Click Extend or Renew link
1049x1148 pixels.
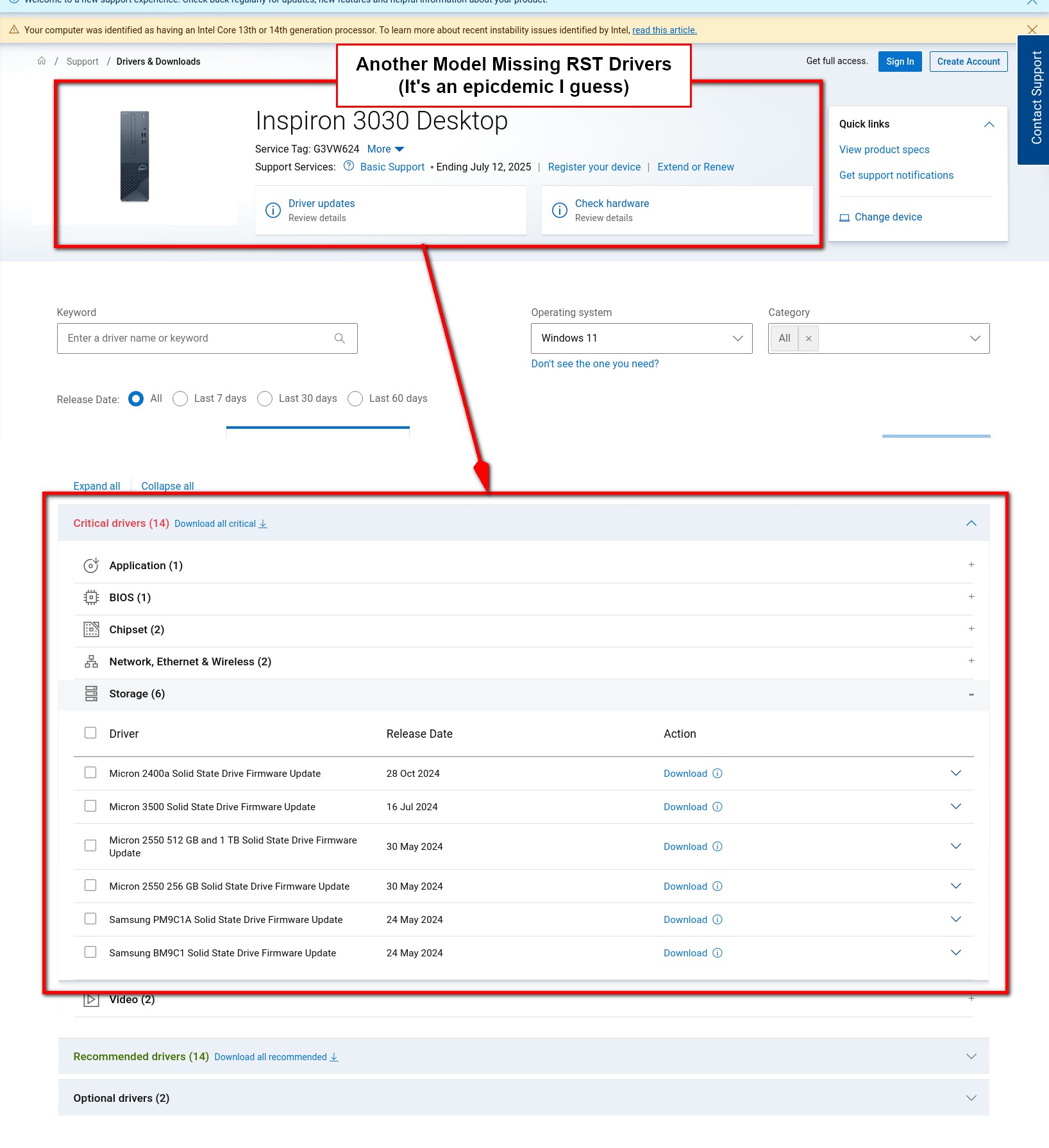(x=695, y=167)
